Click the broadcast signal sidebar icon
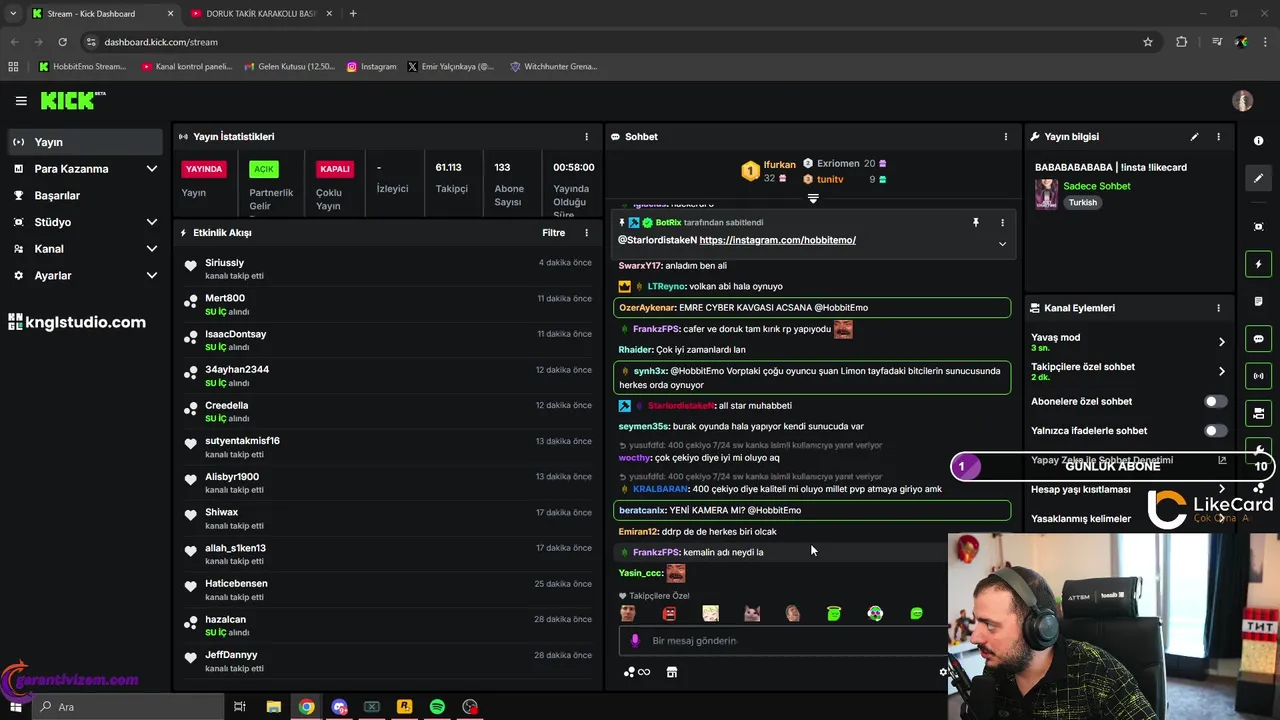This screenshot has width=1280, height=720. [x=1258, y=376]
